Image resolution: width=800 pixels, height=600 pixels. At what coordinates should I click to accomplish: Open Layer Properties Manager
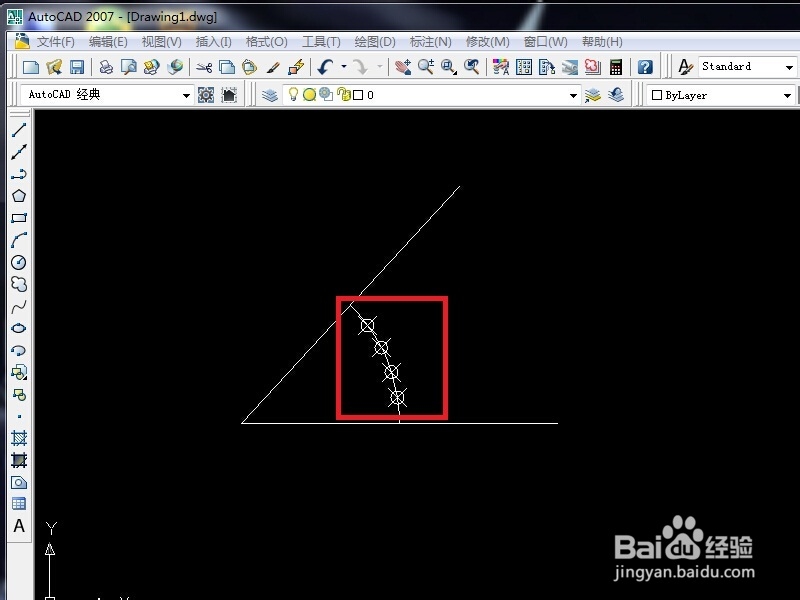270,95
